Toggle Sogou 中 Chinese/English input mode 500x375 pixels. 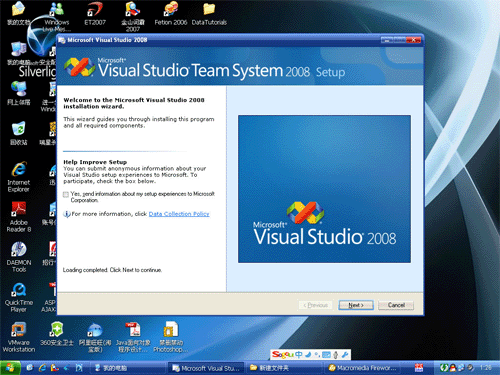click(x=299, y=355)
